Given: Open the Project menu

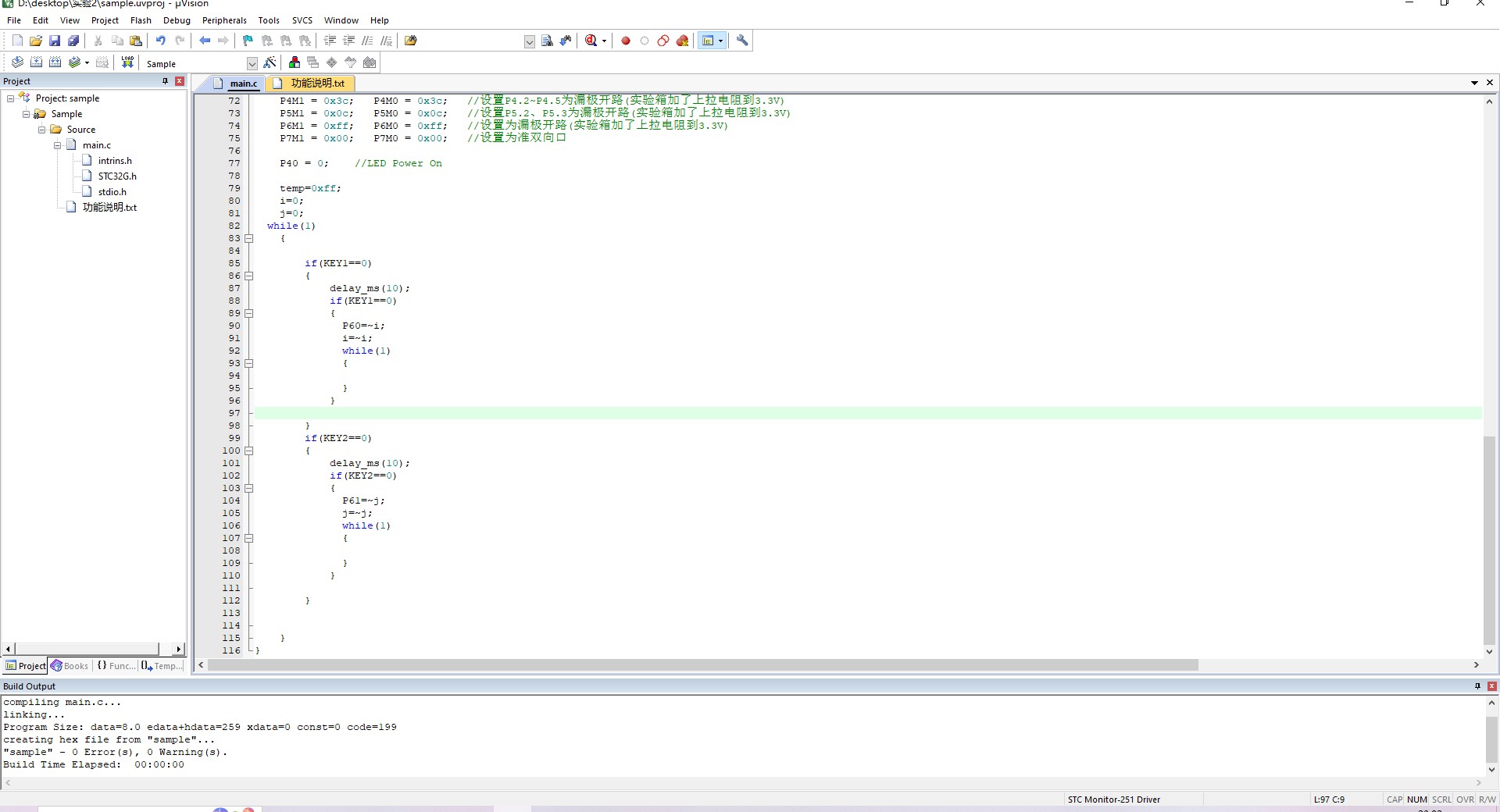Looking at the screenshot, I should point(105,20).
